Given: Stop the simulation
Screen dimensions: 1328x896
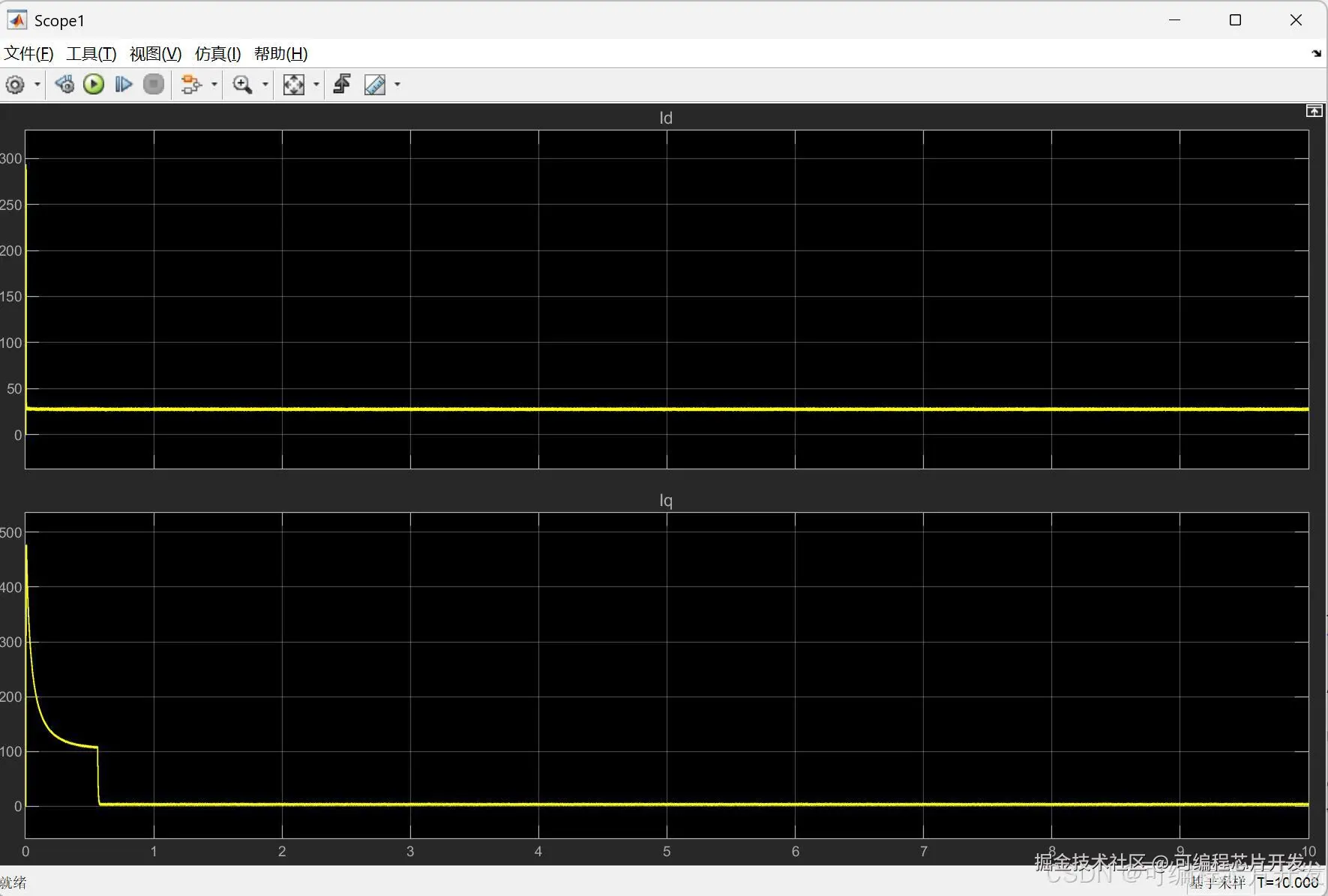Looking at the screenshot, I should pos(154,85).
